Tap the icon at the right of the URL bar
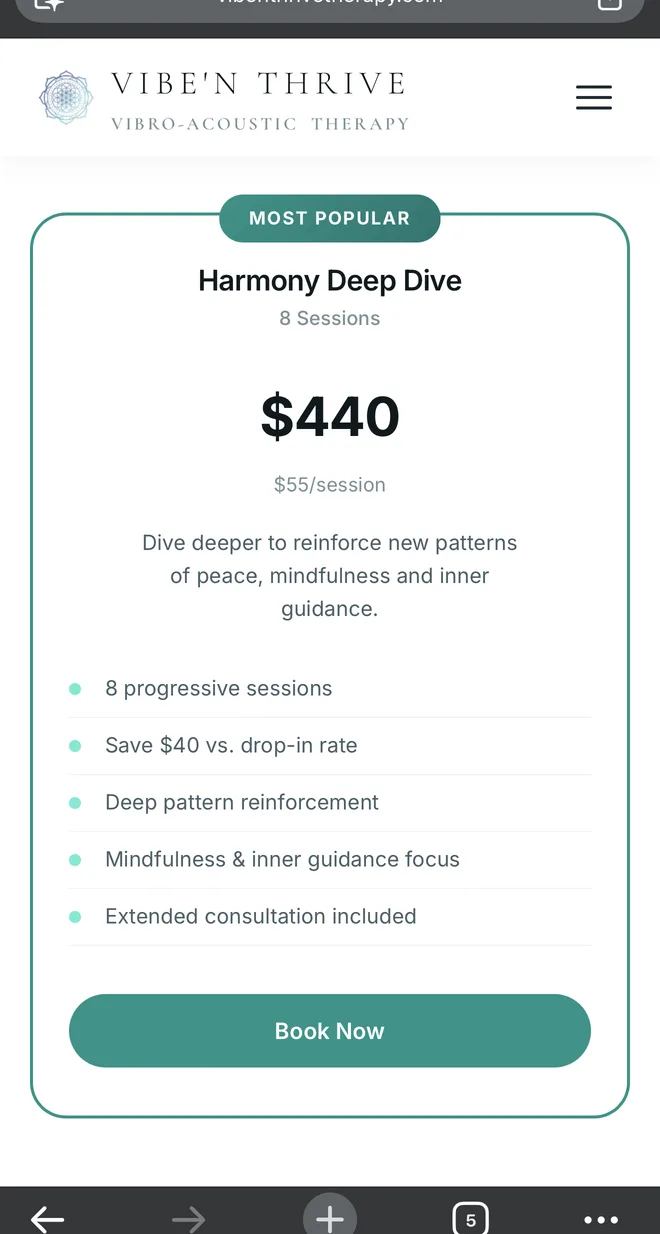Image resolution: width=660 pixels, height=1234 pixels. (610, 5)
